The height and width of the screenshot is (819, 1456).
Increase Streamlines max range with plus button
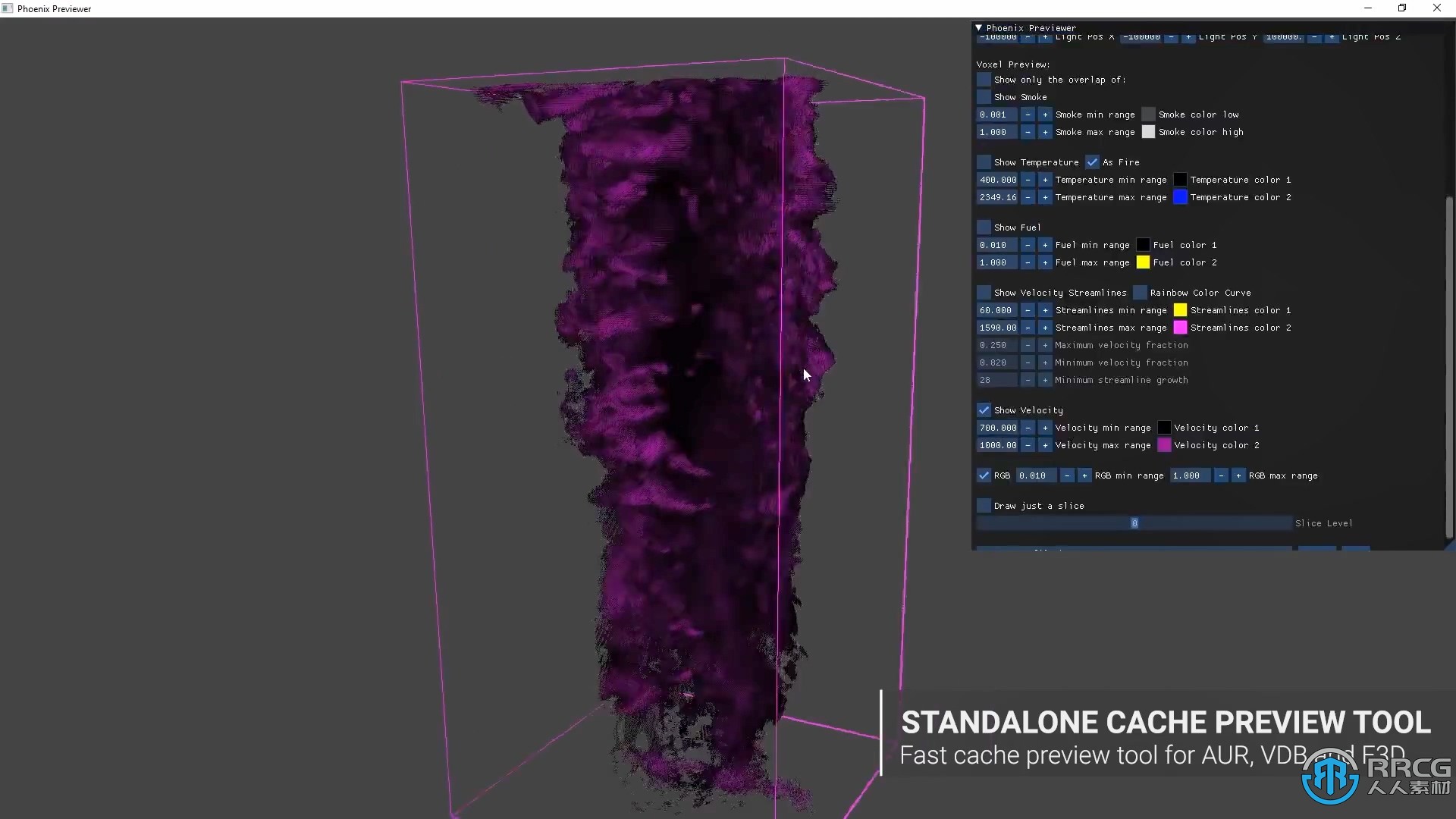[x=1045, y=328]
